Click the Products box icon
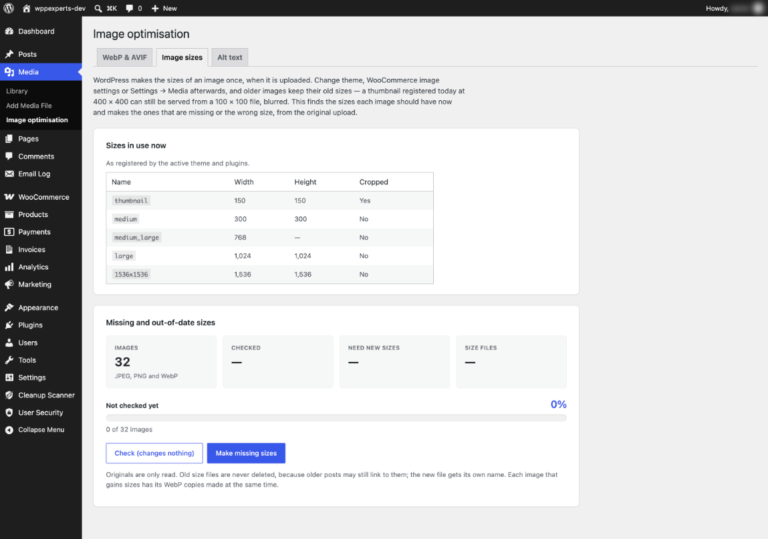This screenshot has width=768, height=539. [x=9, y=215]
